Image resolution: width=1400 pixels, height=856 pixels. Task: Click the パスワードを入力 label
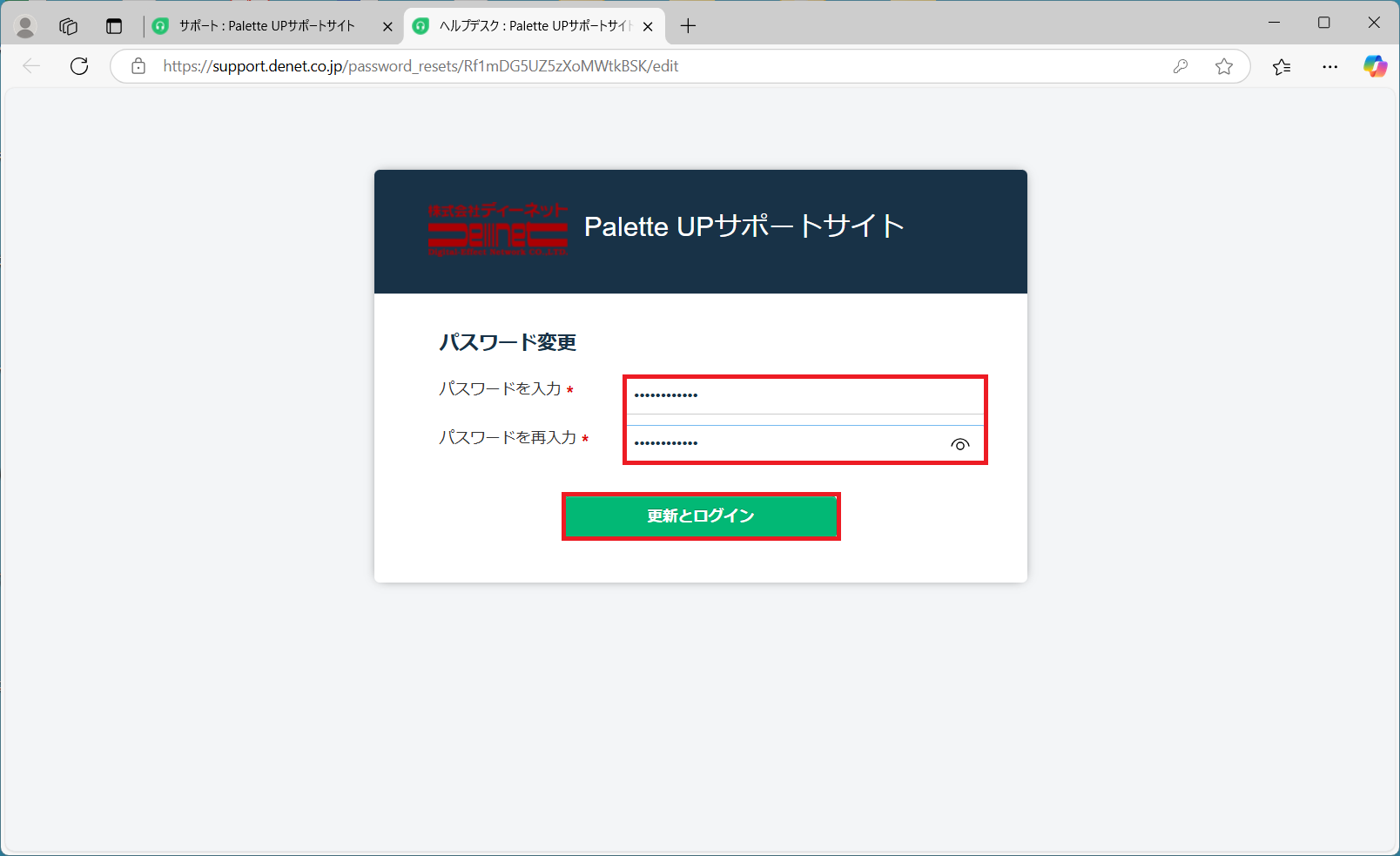click(x=500, y=389)
